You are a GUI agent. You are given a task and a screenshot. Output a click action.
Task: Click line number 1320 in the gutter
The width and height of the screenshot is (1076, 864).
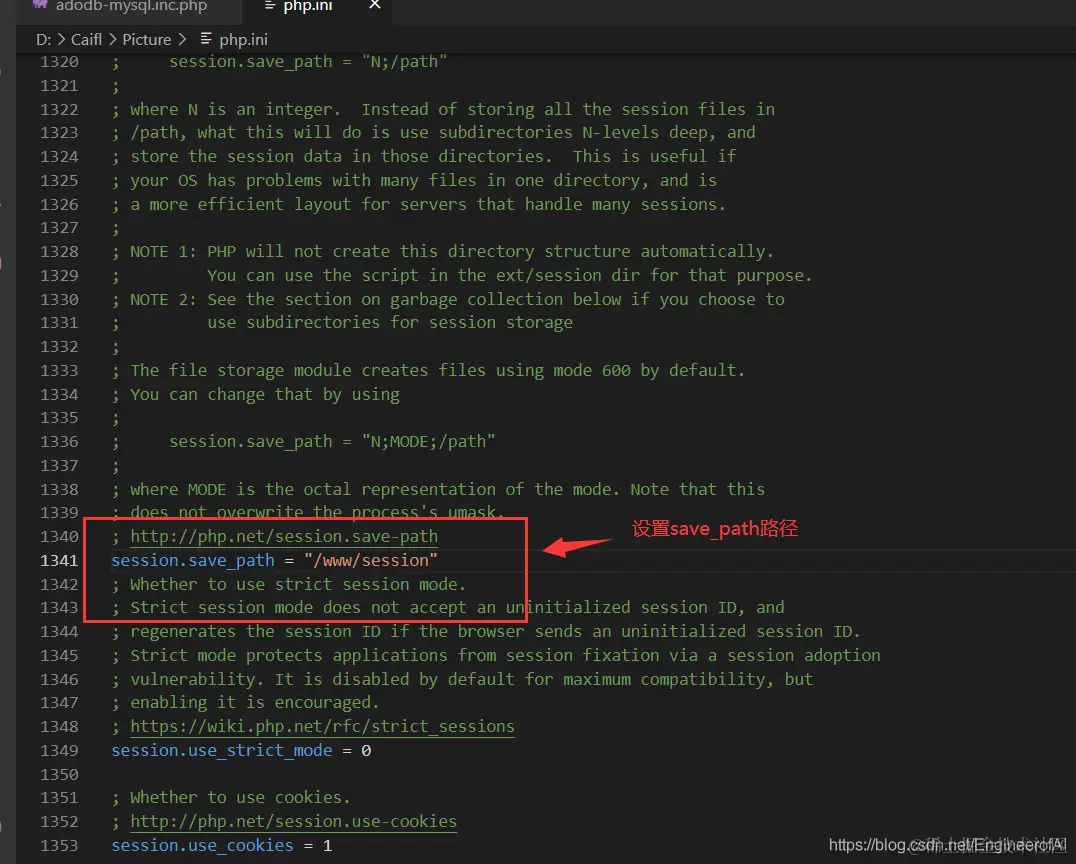tap(59, 62)
